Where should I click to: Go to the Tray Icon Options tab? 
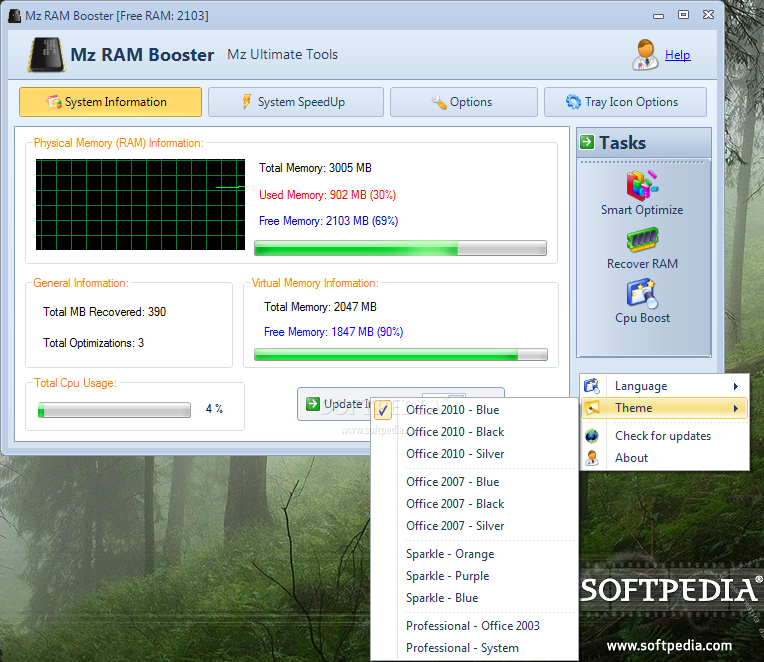coord(625,102)
